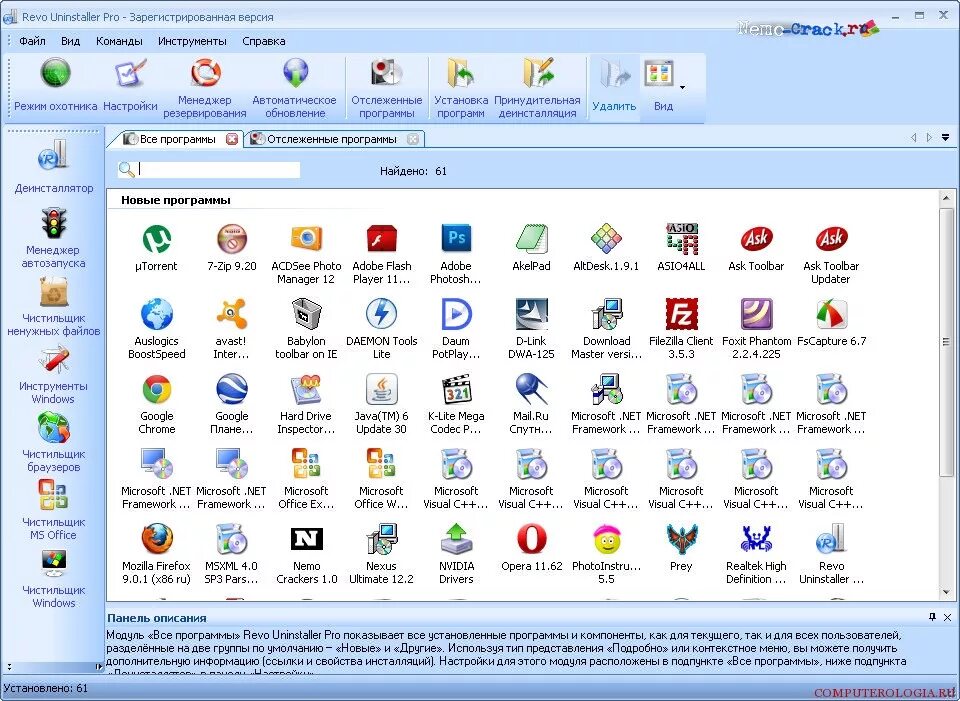Select FileZilla Client 3.5.3
Screen dimensions: 960x701
[681, 329]
